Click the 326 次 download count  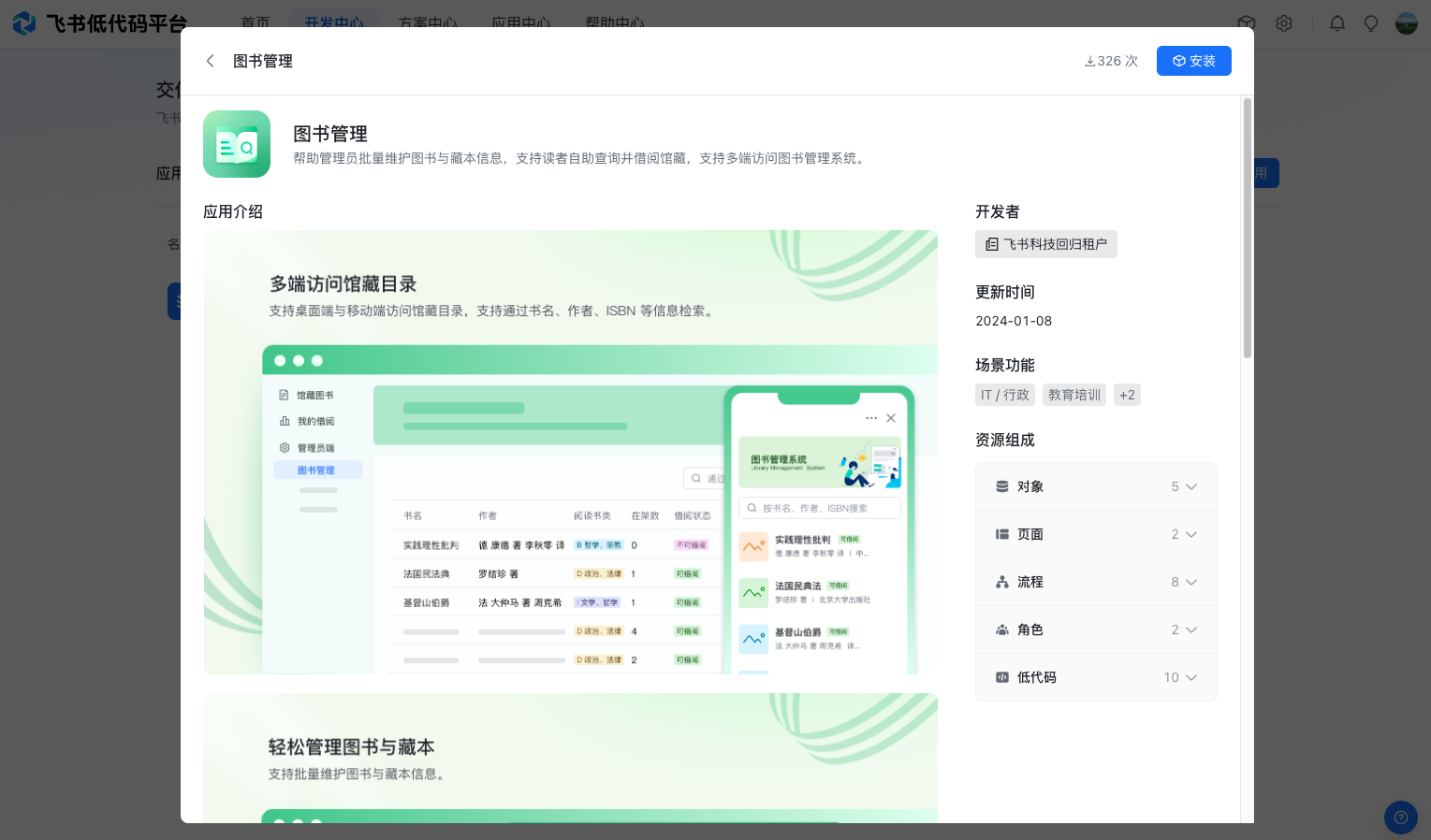pyautogui.click(x=1111, y=61)
